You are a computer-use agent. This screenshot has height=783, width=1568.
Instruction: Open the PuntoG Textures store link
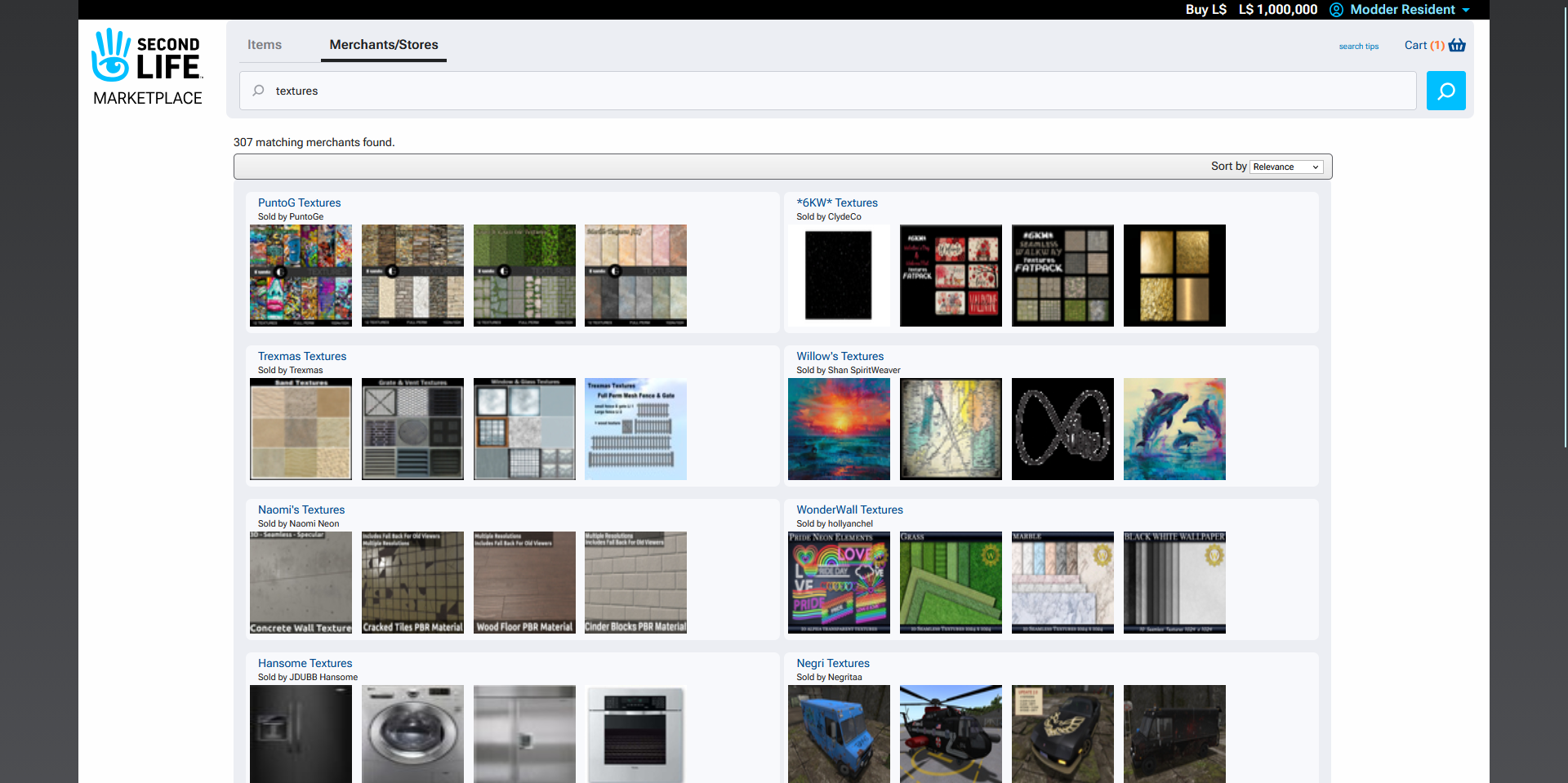point(299,202)
